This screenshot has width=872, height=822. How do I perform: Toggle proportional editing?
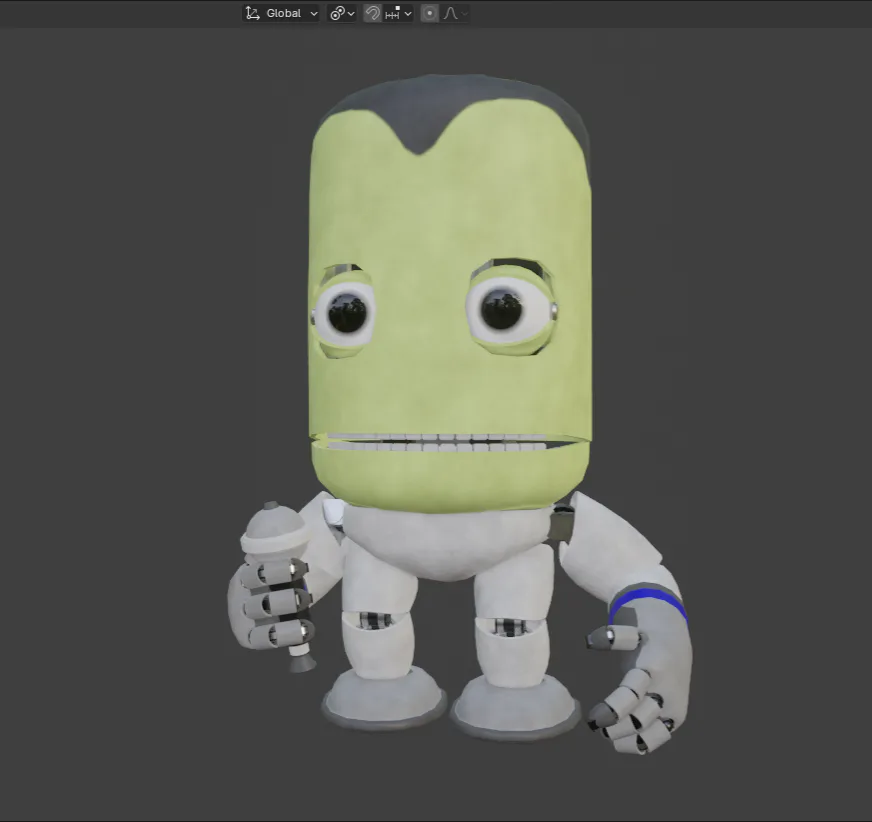[429, 13]
